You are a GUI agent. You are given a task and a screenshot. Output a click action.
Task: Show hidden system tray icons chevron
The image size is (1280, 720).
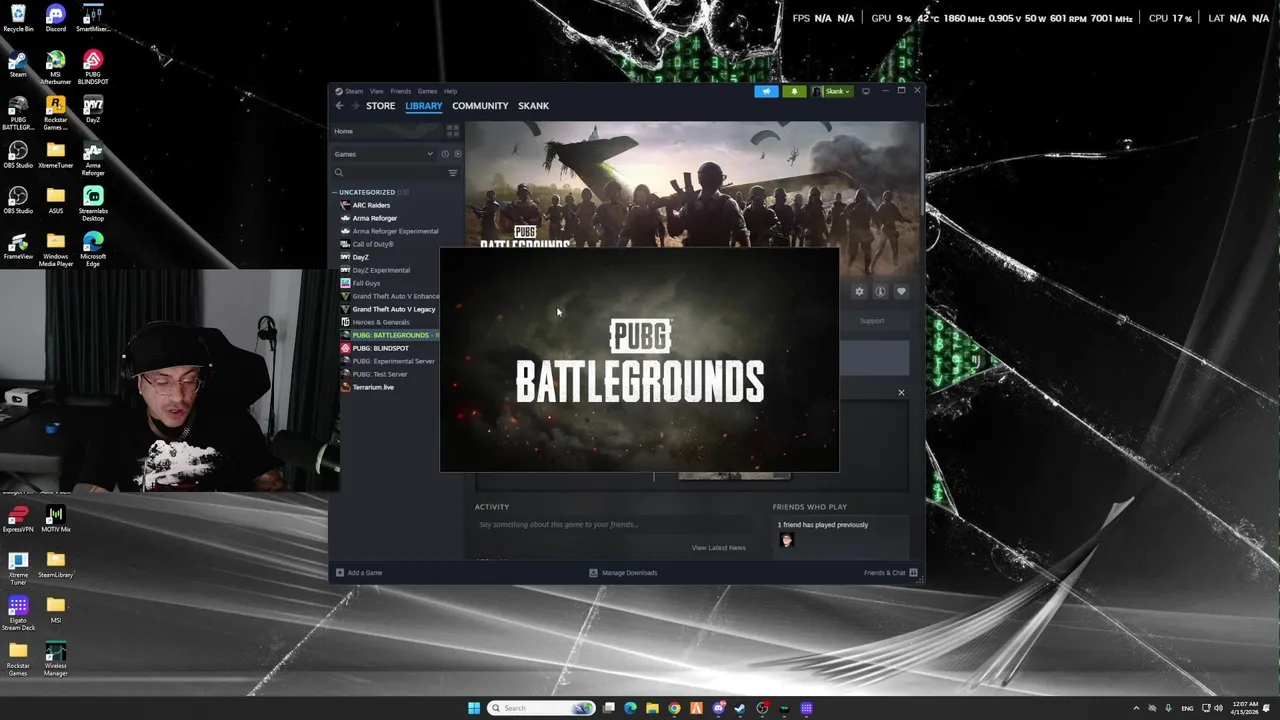(1136, 708)
